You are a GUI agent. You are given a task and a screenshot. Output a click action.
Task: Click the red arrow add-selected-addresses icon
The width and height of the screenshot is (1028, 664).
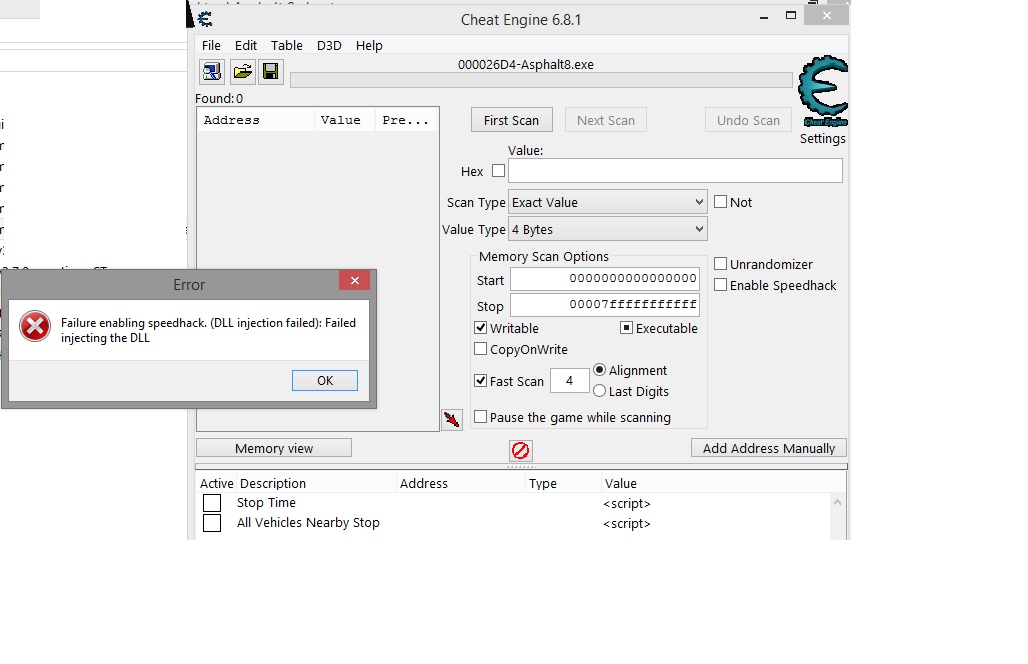[452, 420]
